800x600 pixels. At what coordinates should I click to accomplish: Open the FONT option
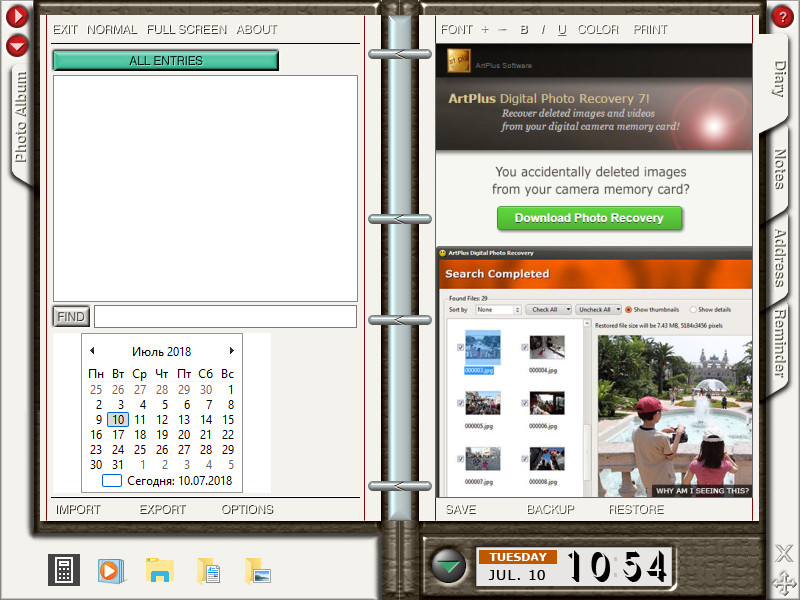coord(457,30)
